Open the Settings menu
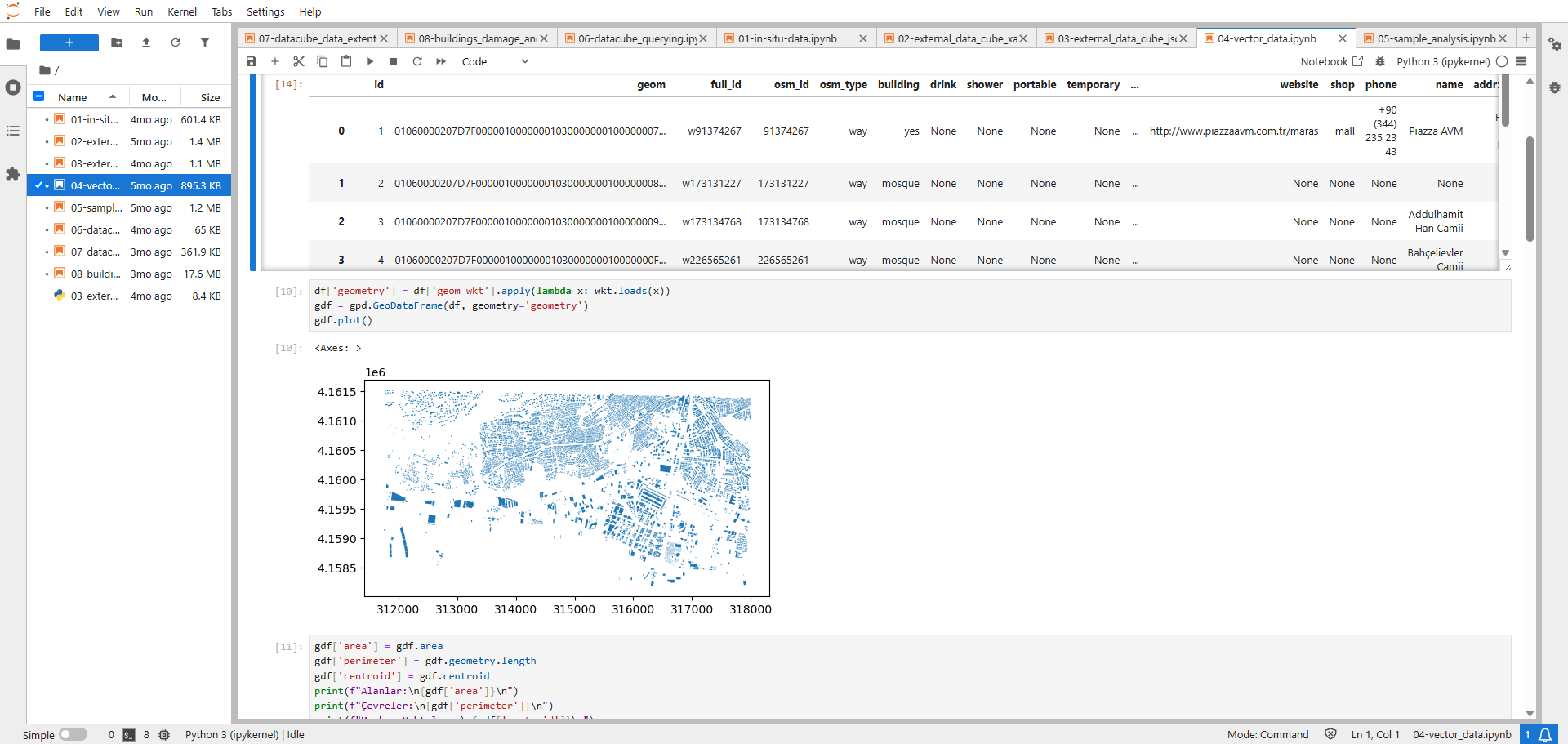1568x744 pixels. click(x=265, y=11)
